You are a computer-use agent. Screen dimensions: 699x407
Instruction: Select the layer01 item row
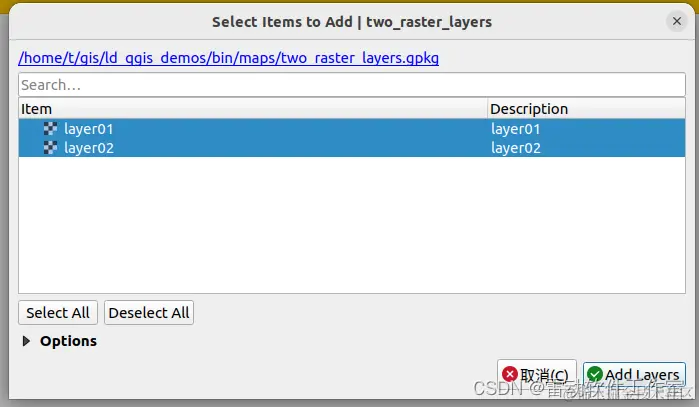tap(352, 129)
